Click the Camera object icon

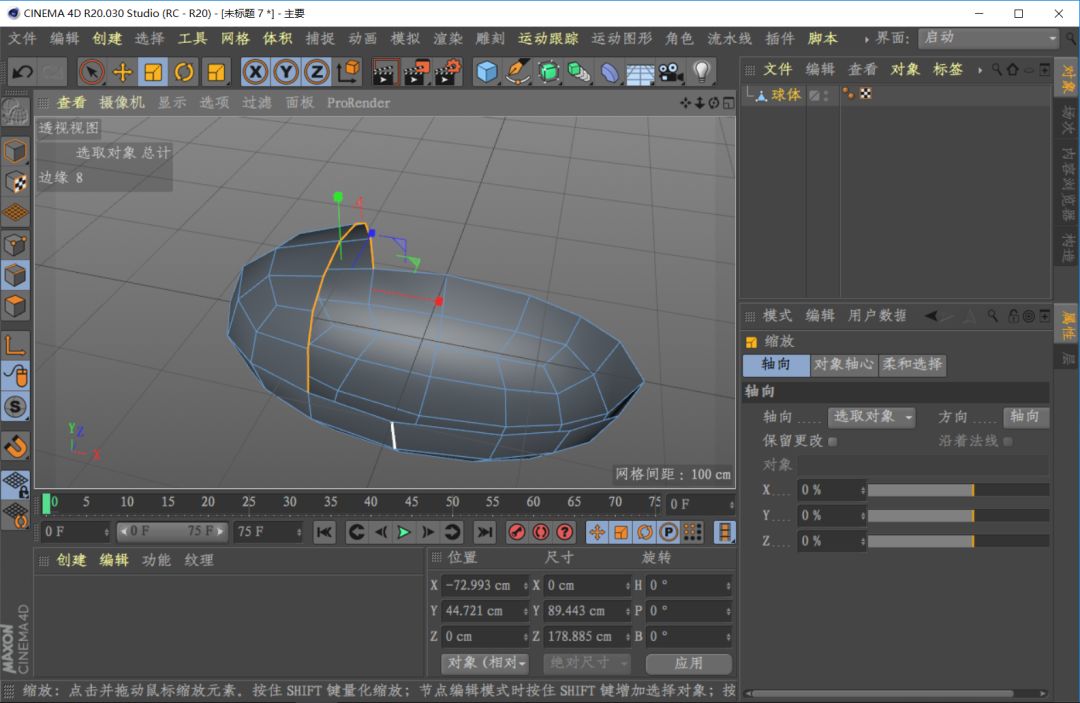(x=670, y=72)
